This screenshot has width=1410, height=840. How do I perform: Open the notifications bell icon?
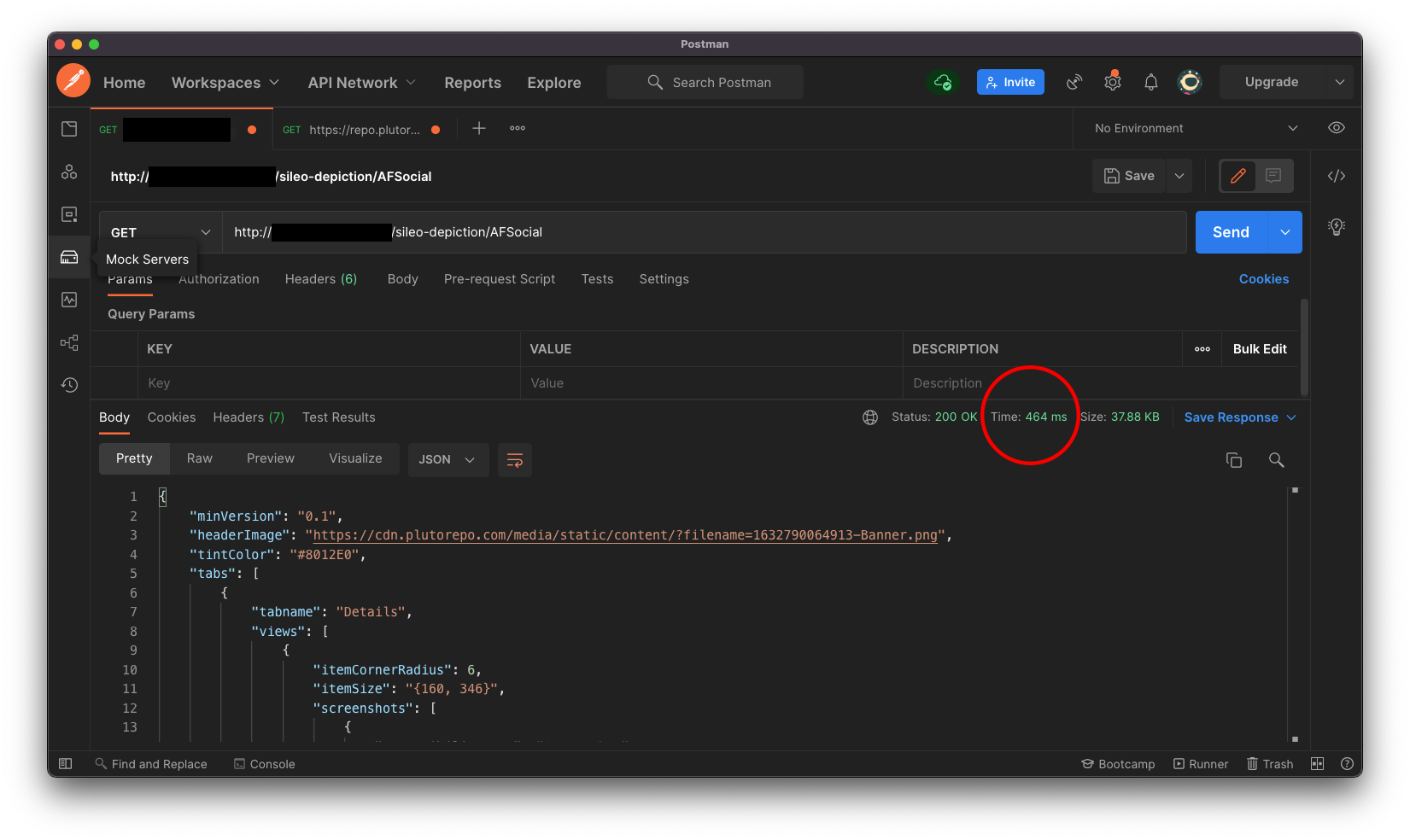[1151, 82]
